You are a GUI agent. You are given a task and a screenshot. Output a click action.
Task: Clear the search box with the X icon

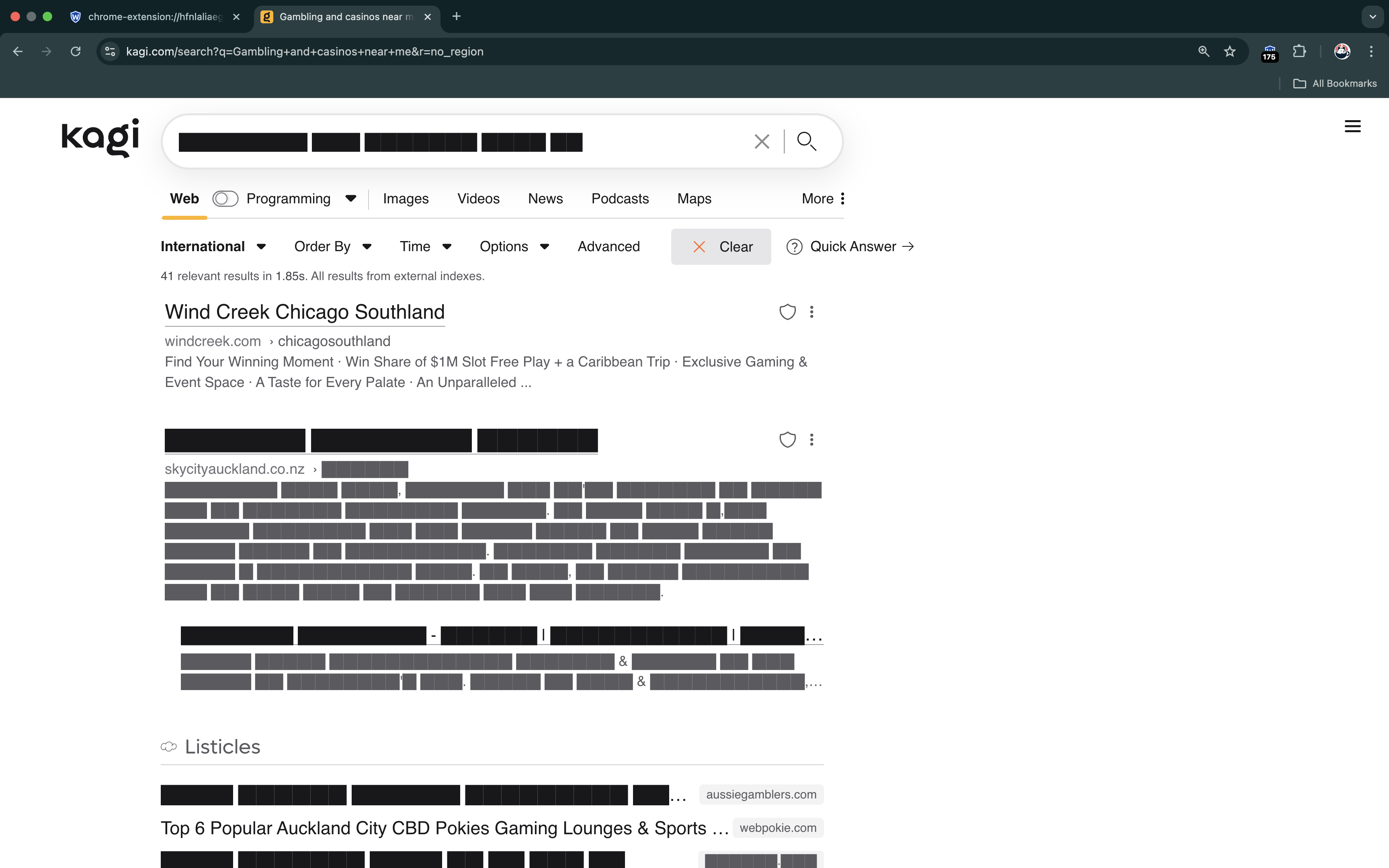point(762,141)
